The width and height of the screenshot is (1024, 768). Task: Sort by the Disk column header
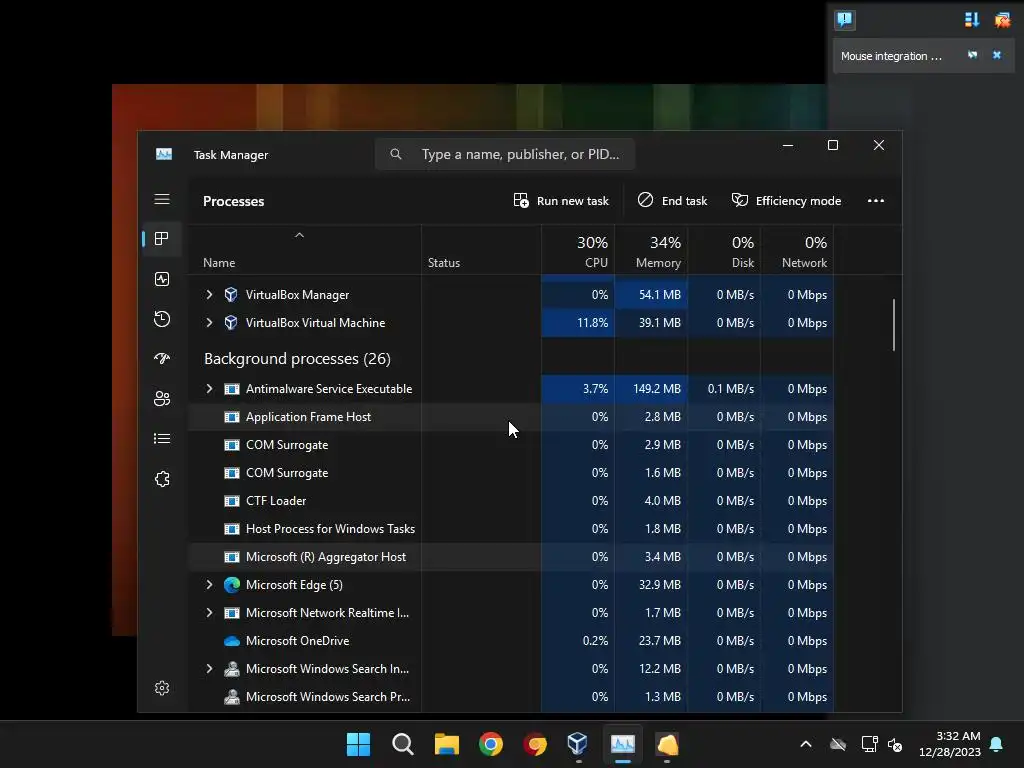(724, 251)
